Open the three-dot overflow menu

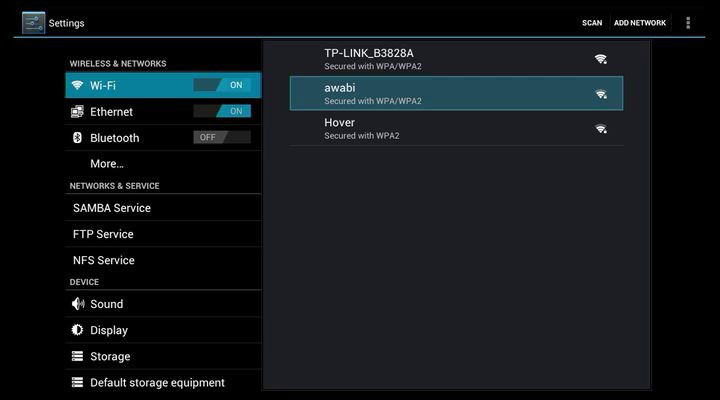coord(688,22)
